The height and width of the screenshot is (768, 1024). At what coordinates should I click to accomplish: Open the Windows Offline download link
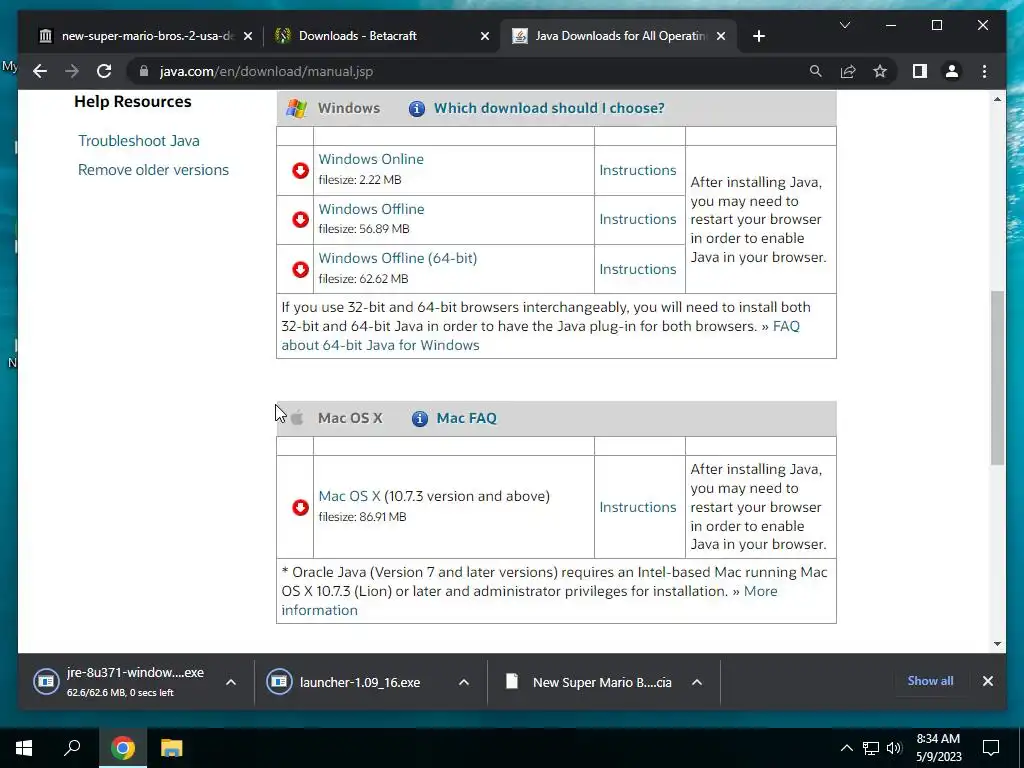pyautogui.click(x=371, y=209)
